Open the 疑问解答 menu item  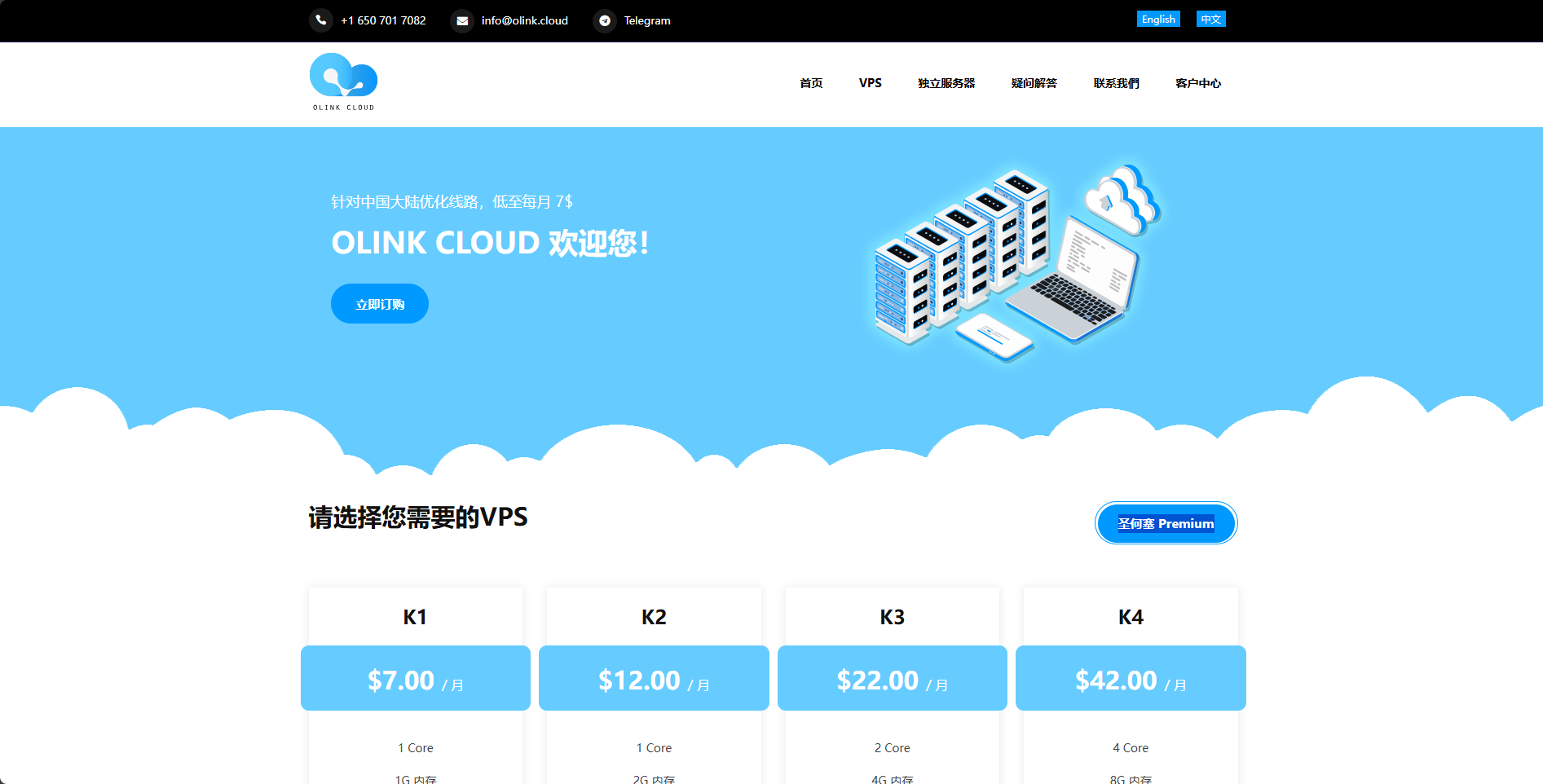point(1034,83)
